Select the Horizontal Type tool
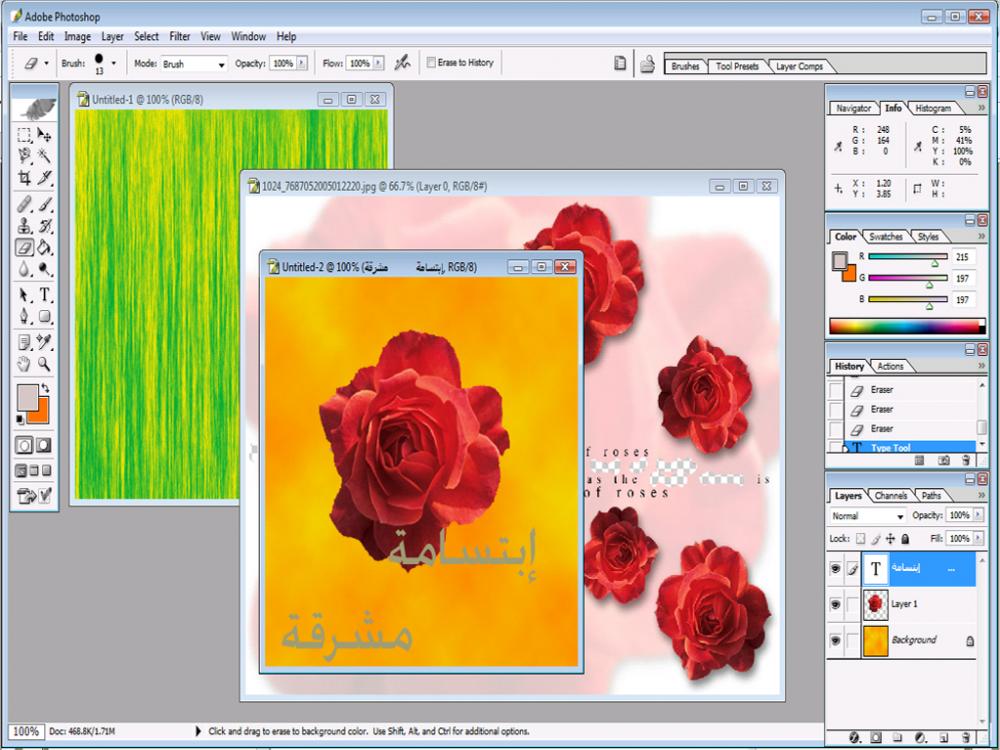 [x=45, y=295]
